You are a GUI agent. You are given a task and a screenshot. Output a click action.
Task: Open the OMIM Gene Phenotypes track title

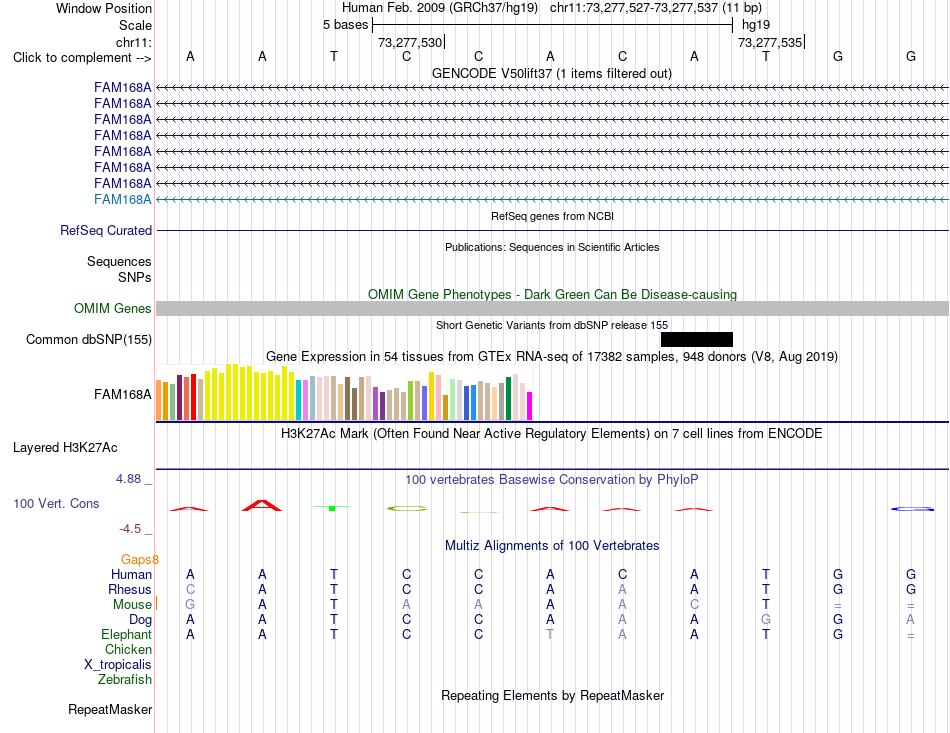tap(552, 294)
